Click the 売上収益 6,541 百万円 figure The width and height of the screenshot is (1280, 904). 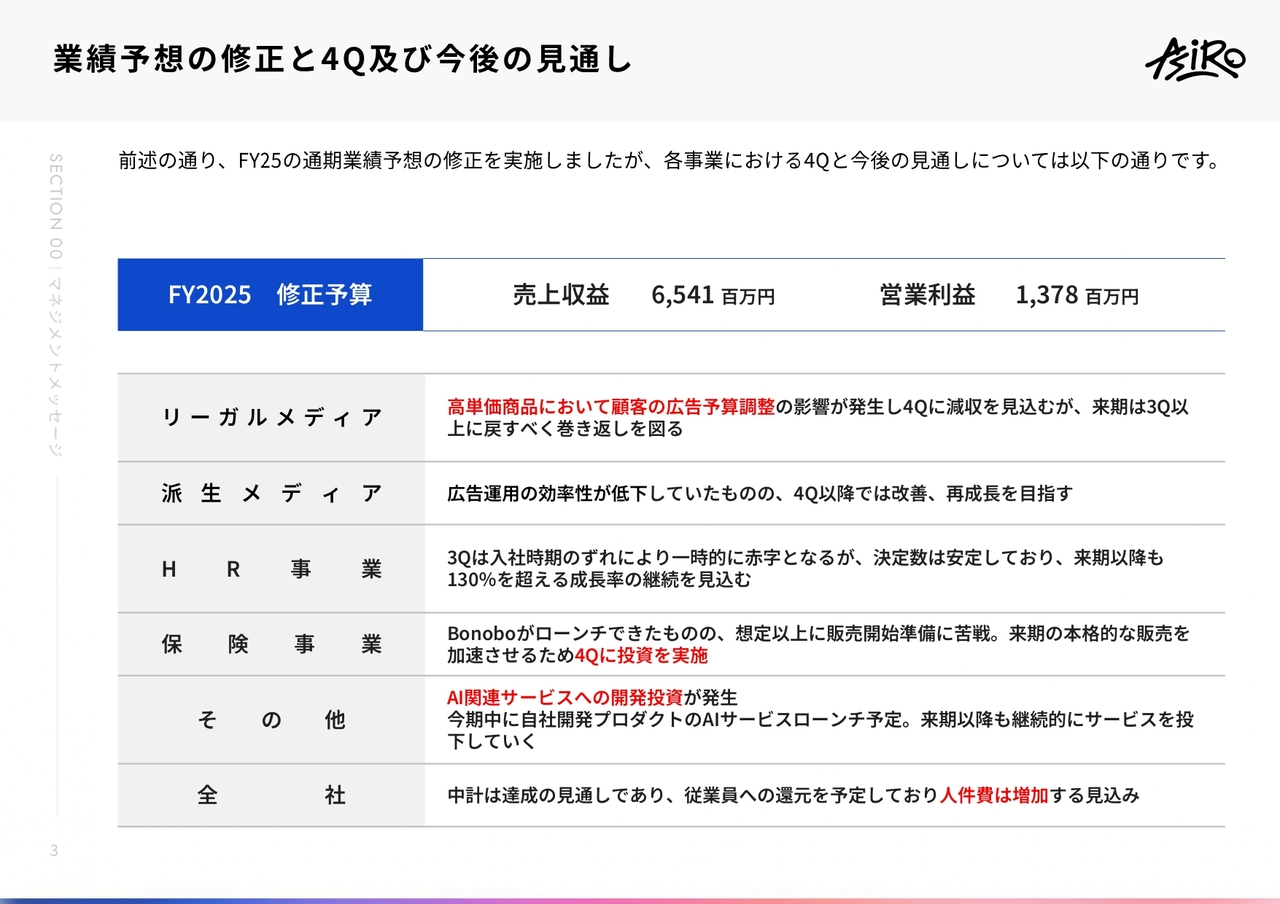(643, 295)
